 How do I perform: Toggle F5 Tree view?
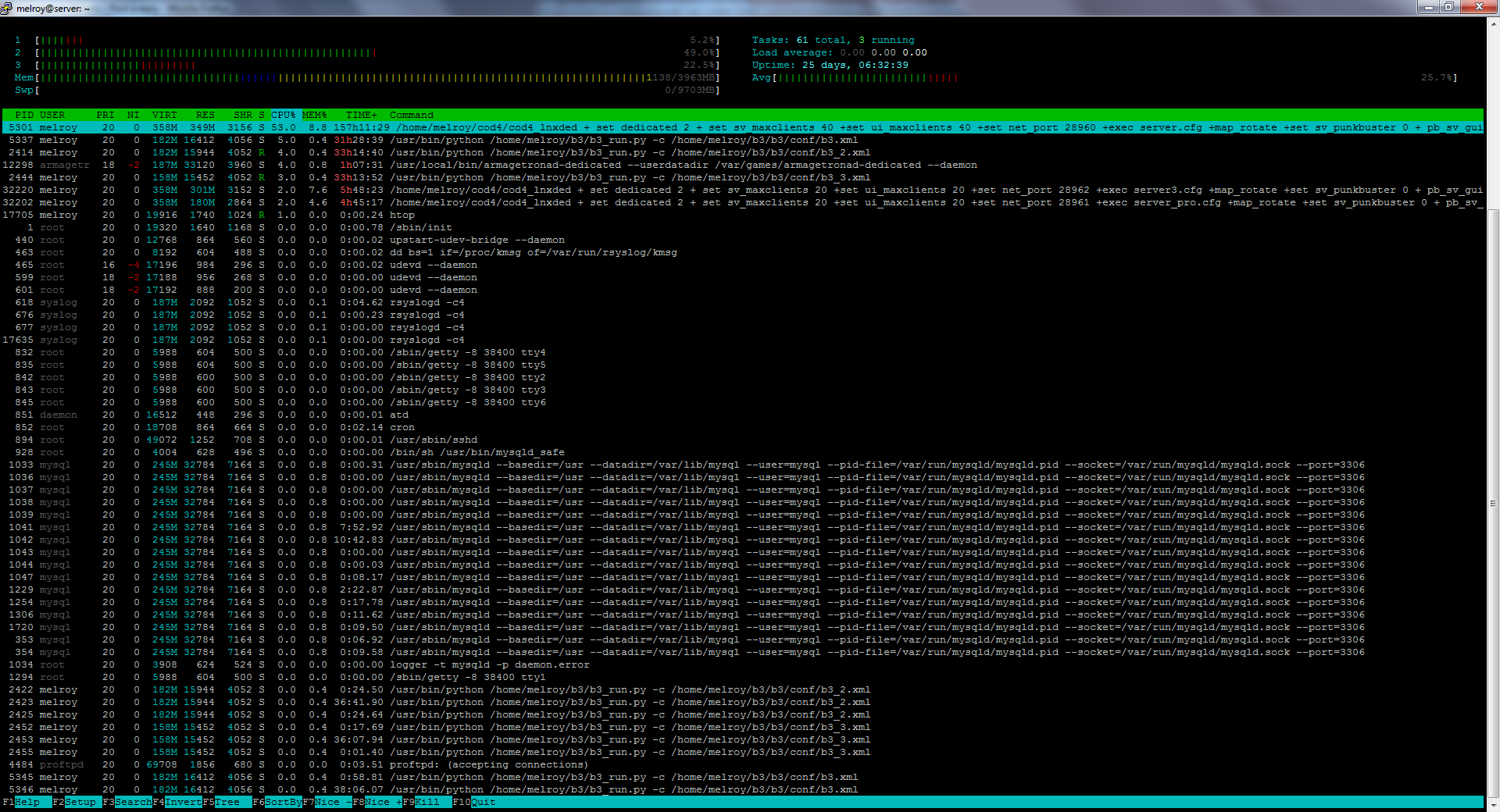[x=227, y=802]
